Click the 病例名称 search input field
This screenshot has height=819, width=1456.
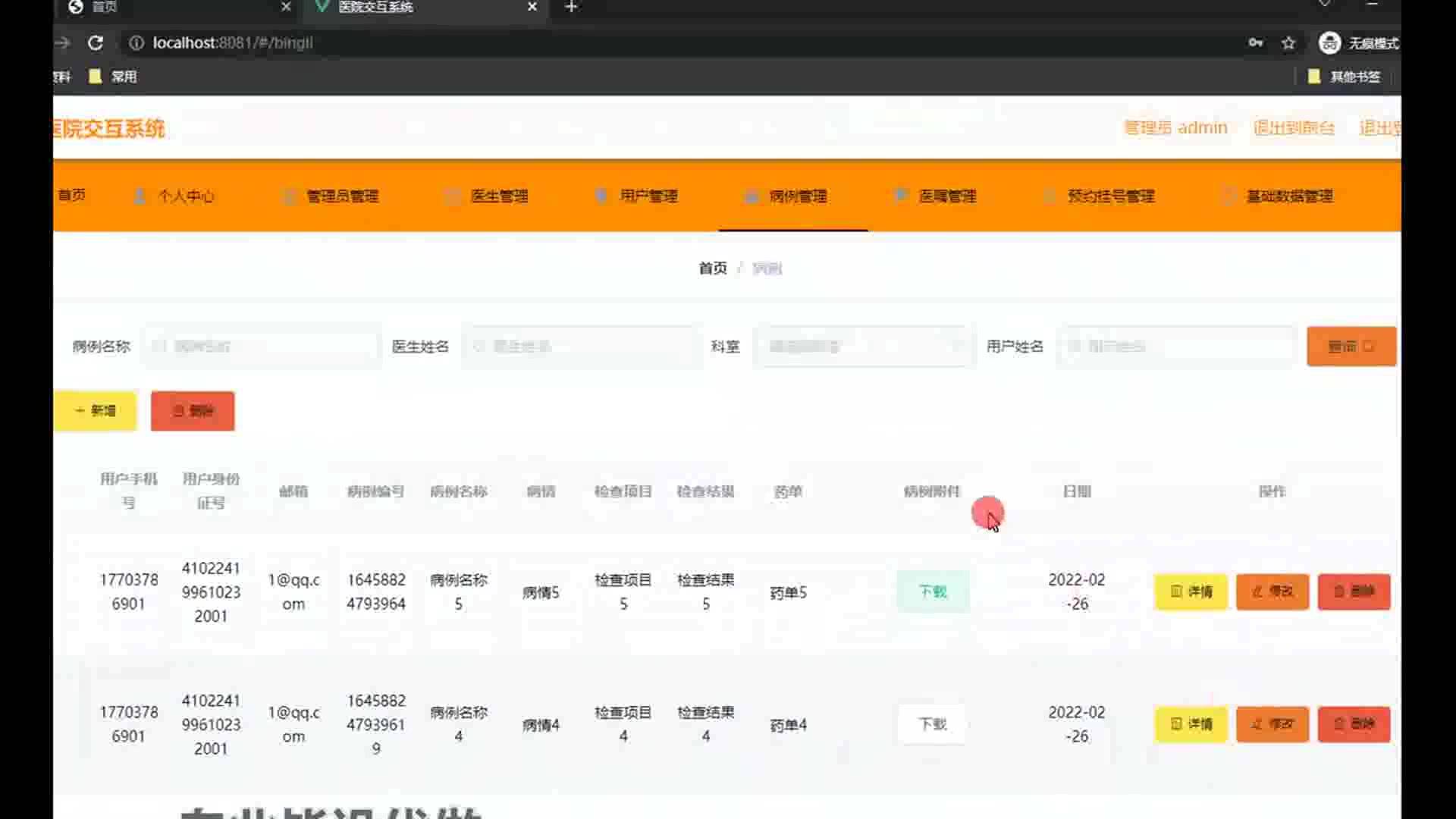[x=262, y=347]
